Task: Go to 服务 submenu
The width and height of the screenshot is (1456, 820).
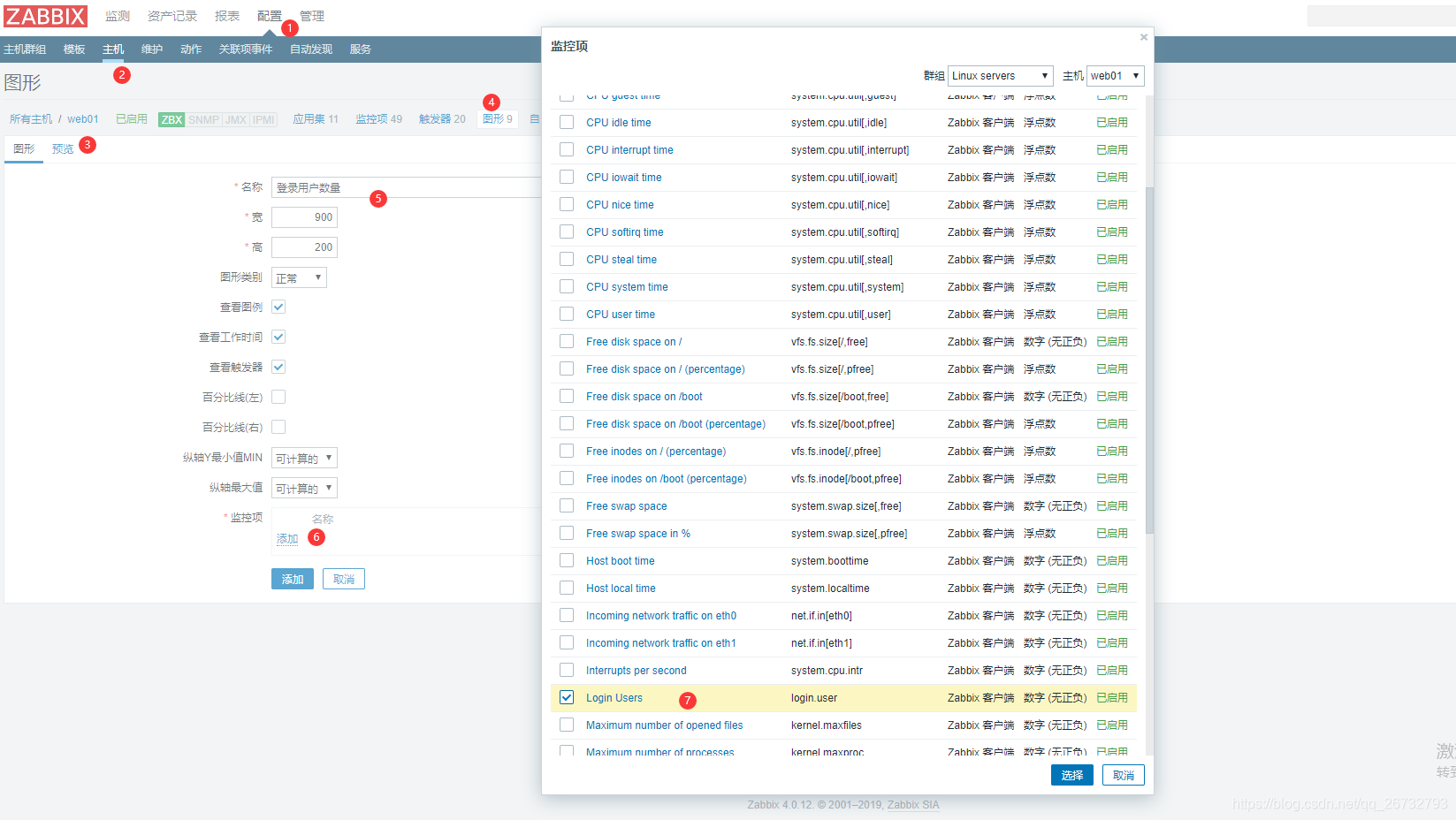Action: pyautogui.click(x=361, y=49)
